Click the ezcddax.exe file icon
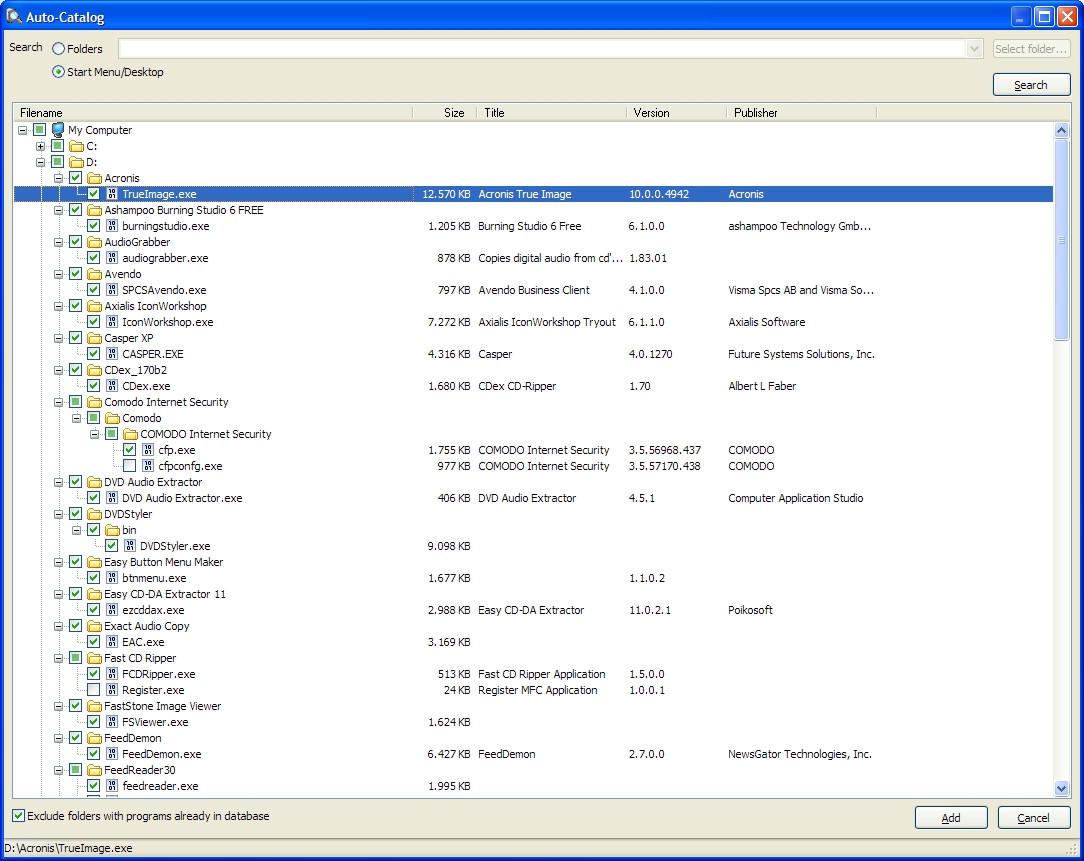Screen dimensions: 1084x861 tap(112, 610)
